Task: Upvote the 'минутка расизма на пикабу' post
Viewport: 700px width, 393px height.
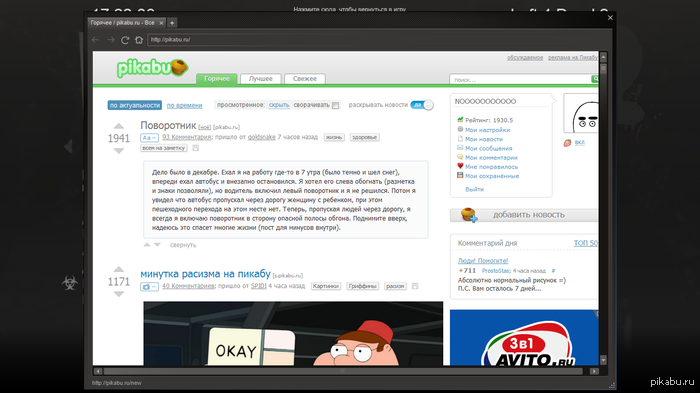Action: coord(119,269)
